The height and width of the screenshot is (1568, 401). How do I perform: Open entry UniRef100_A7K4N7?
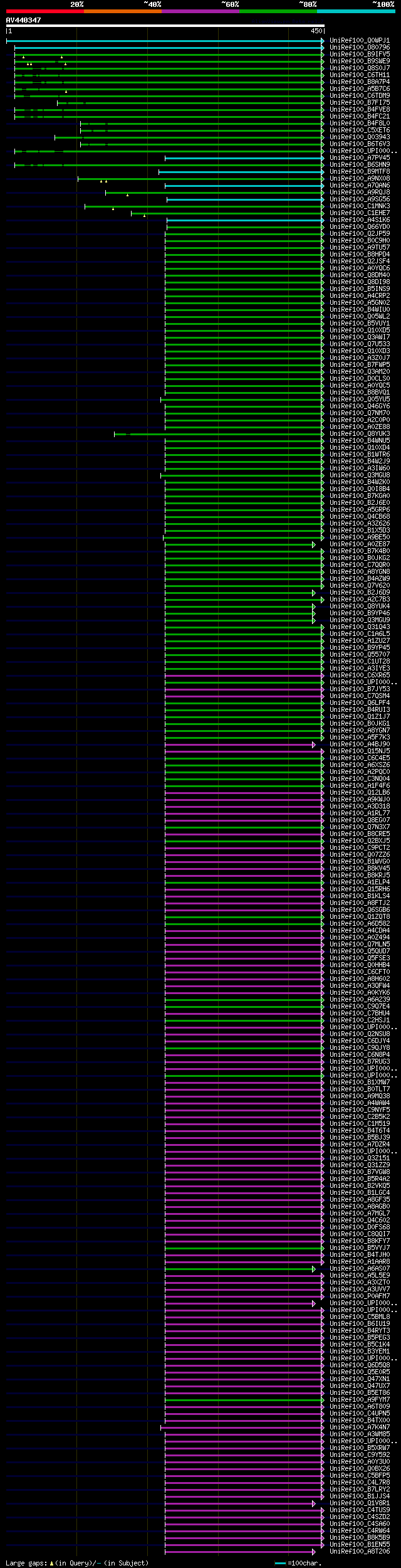point(360,1428)
